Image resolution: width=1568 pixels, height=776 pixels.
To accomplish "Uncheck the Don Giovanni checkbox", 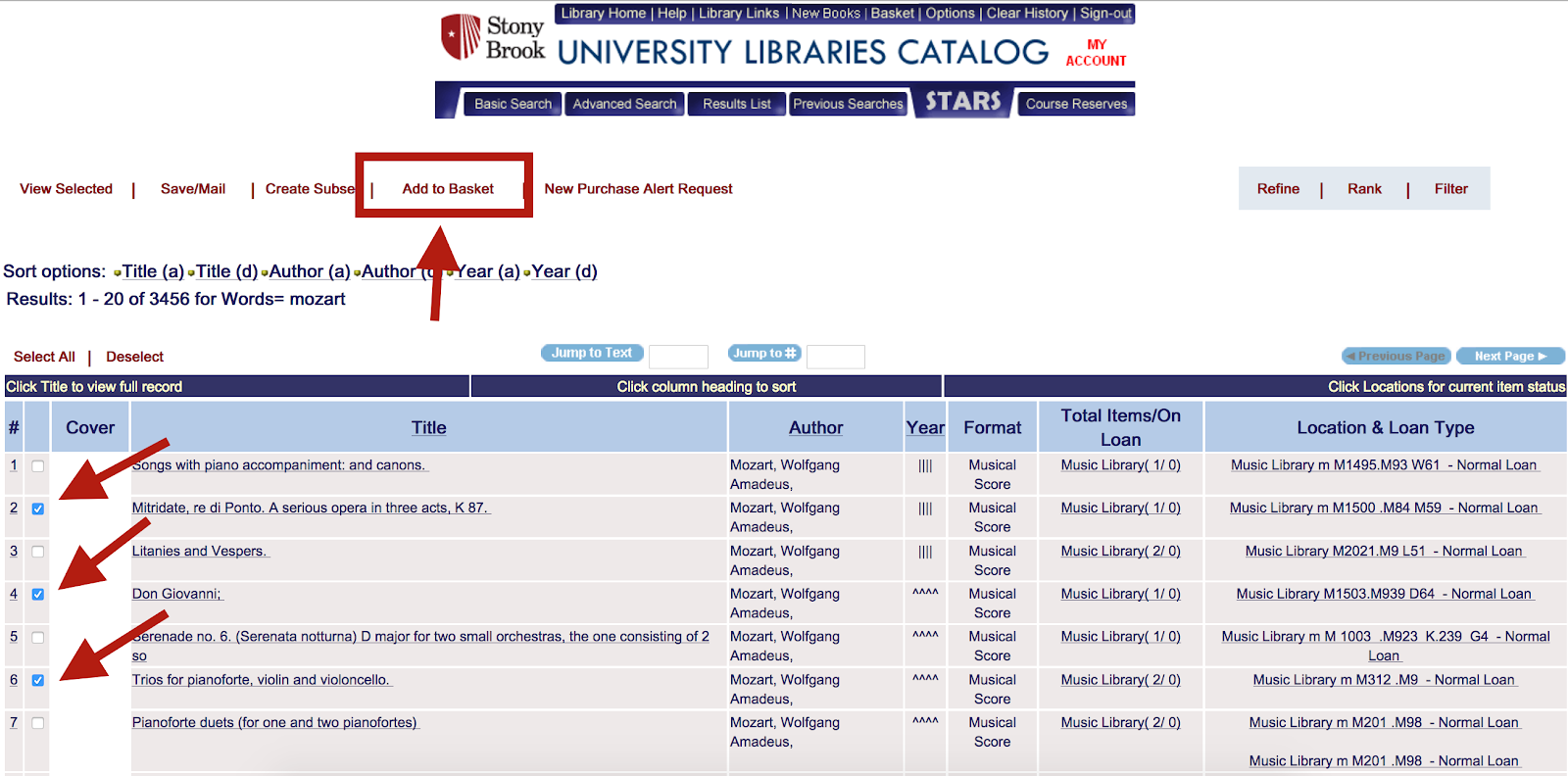I will click(x=38, y=594).
